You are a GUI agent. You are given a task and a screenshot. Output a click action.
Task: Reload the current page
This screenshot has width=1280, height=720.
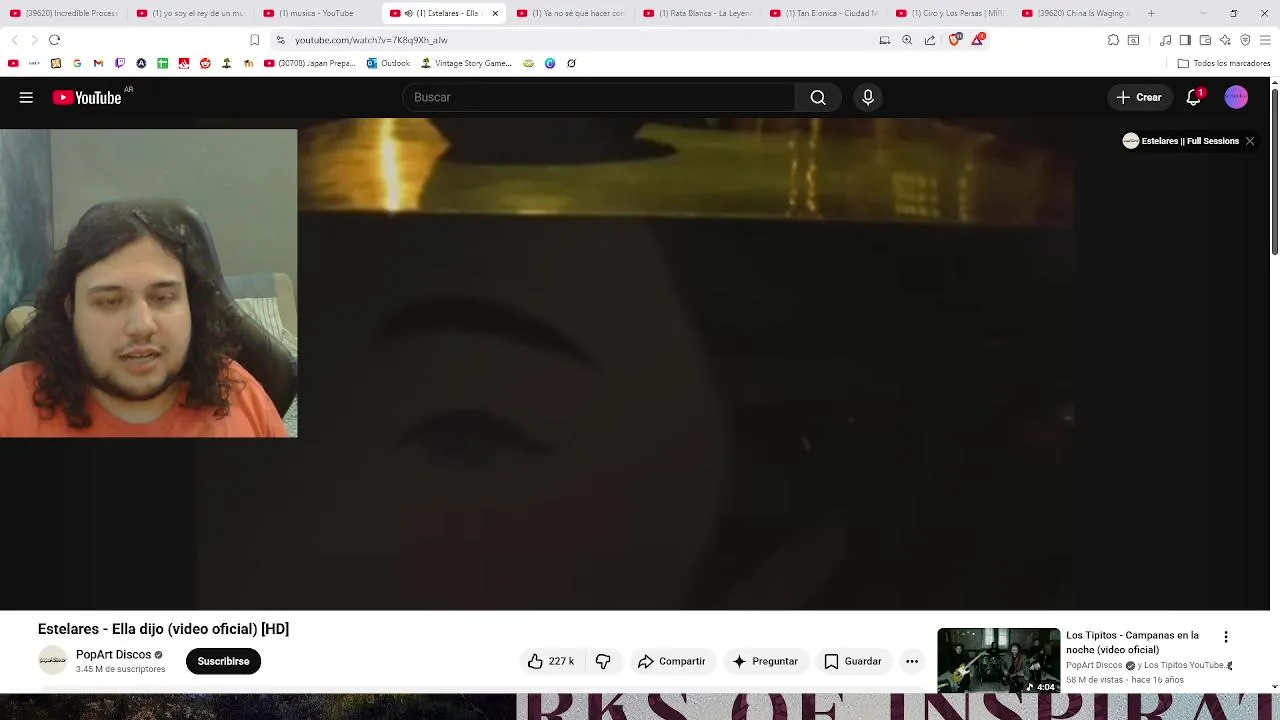coord(54,40)
